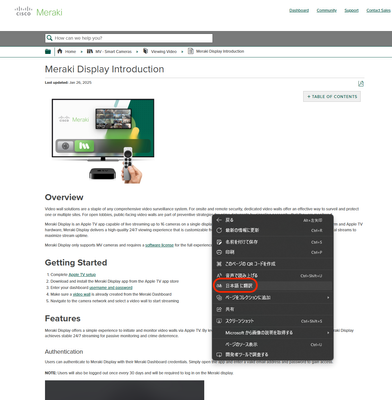The image size is (392, 400).
Task: Click the Cisco Meraki logo
Action: click(x=39, y=12)
